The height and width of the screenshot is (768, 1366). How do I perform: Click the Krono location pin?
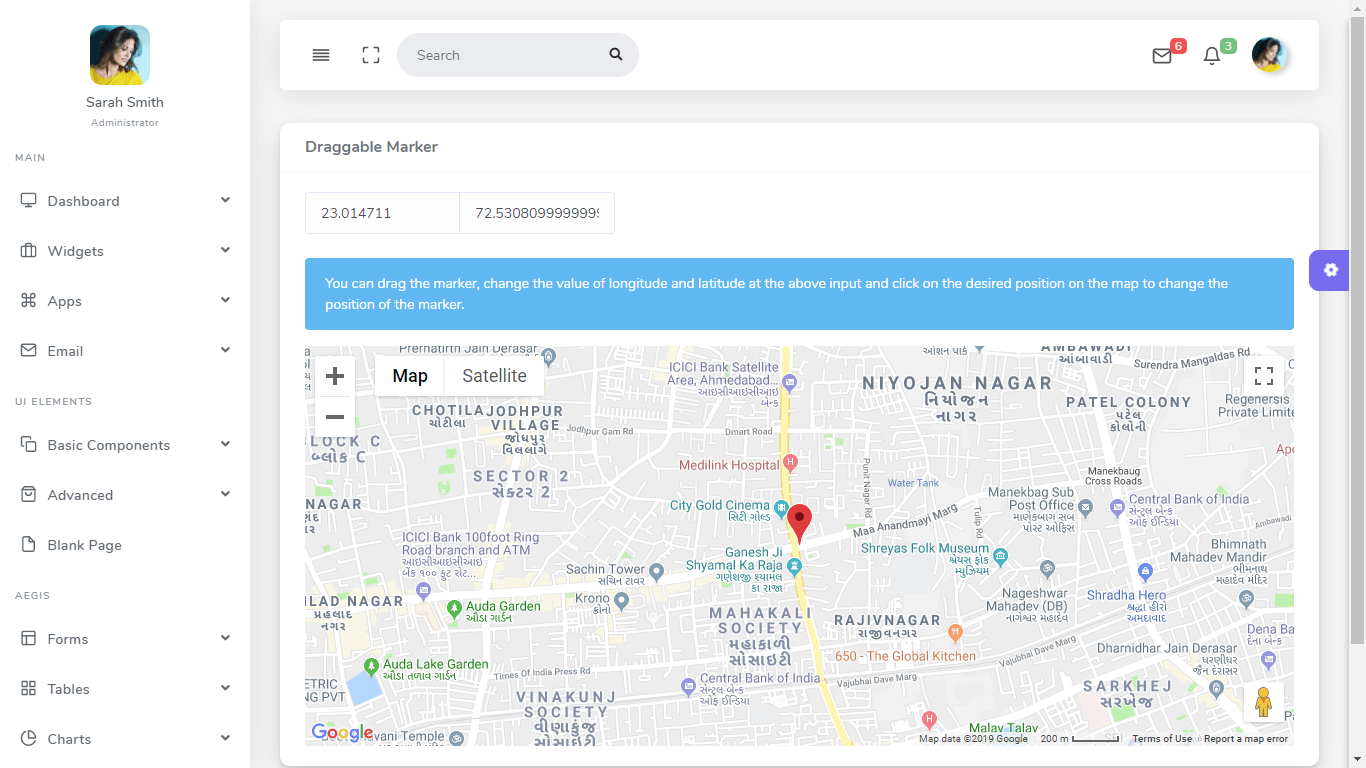click(621, 601)
